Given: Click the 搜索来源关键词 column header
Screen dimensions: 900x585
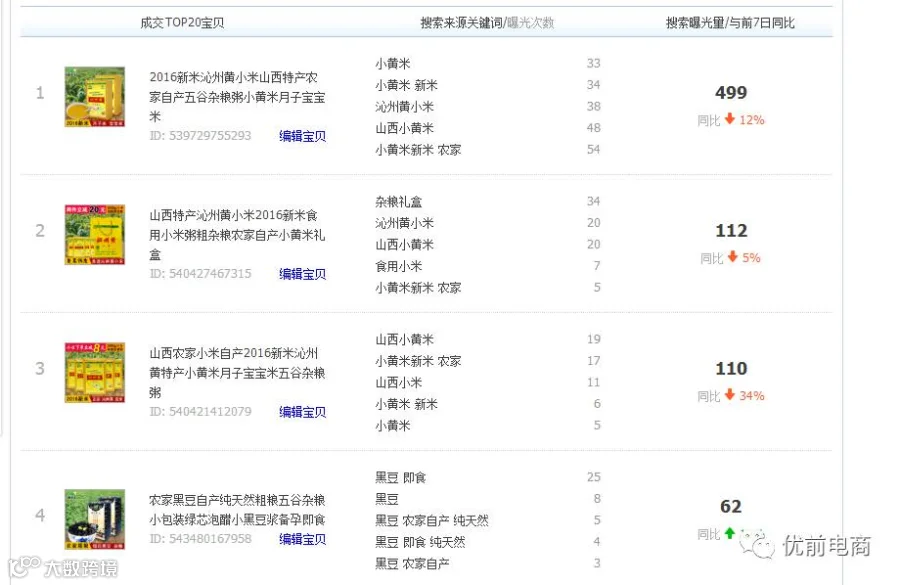Looking at the screenshot, I should 461,23.
